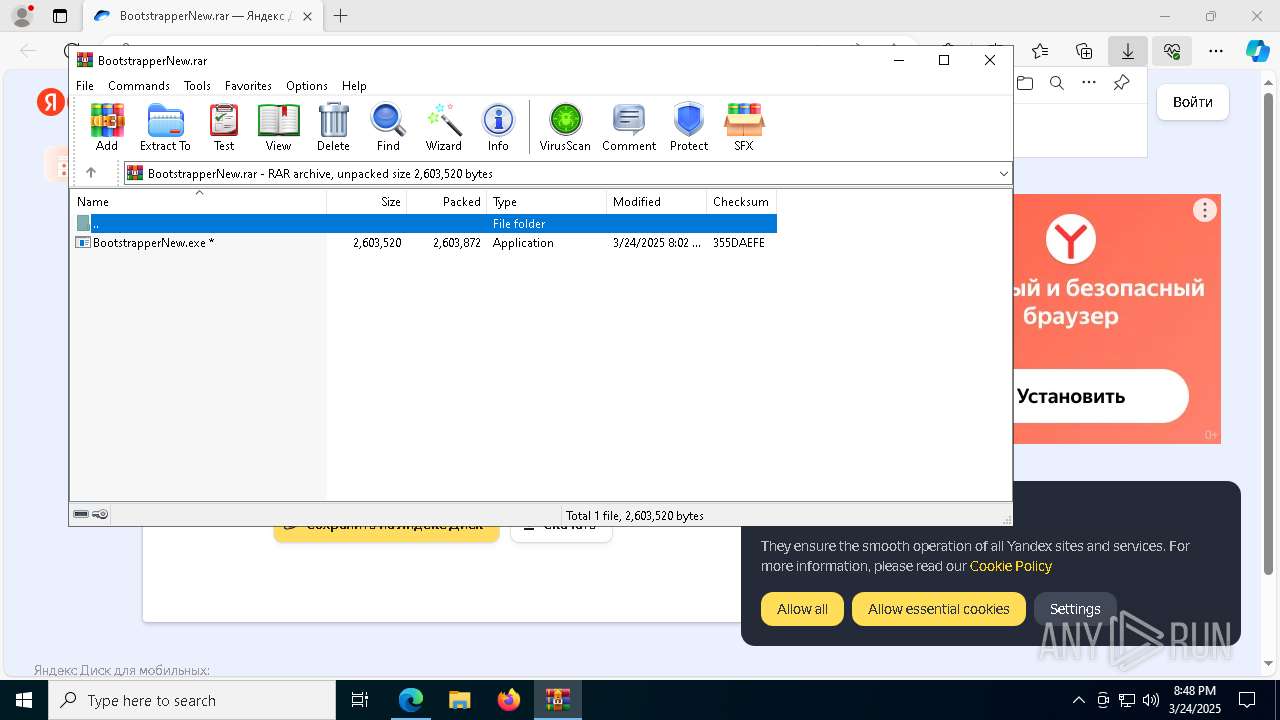Click the Protect shield icon
This screenshot has width=1280, height=720.
click(689, 127)
